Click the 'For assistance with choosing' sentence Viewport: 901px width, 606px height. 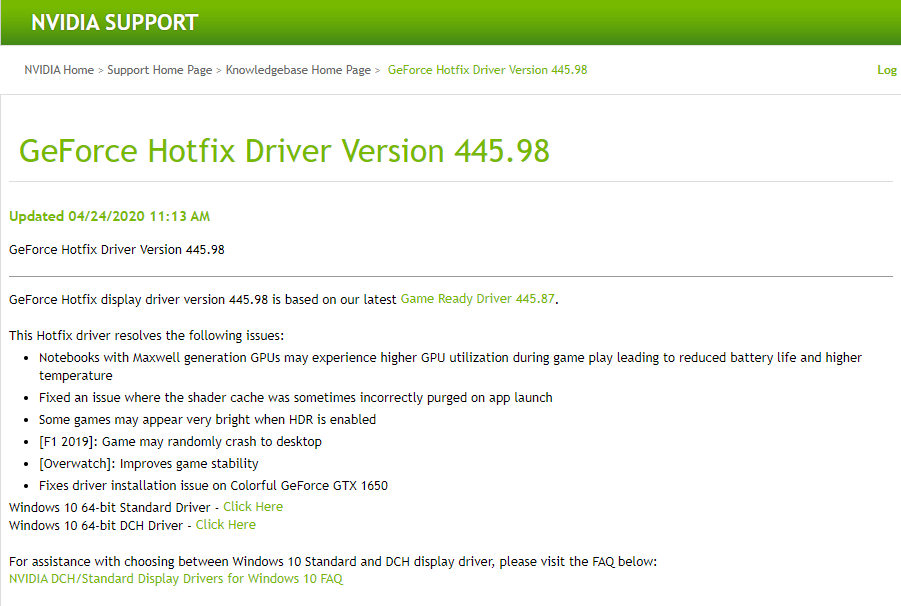(x=333, y=562)
